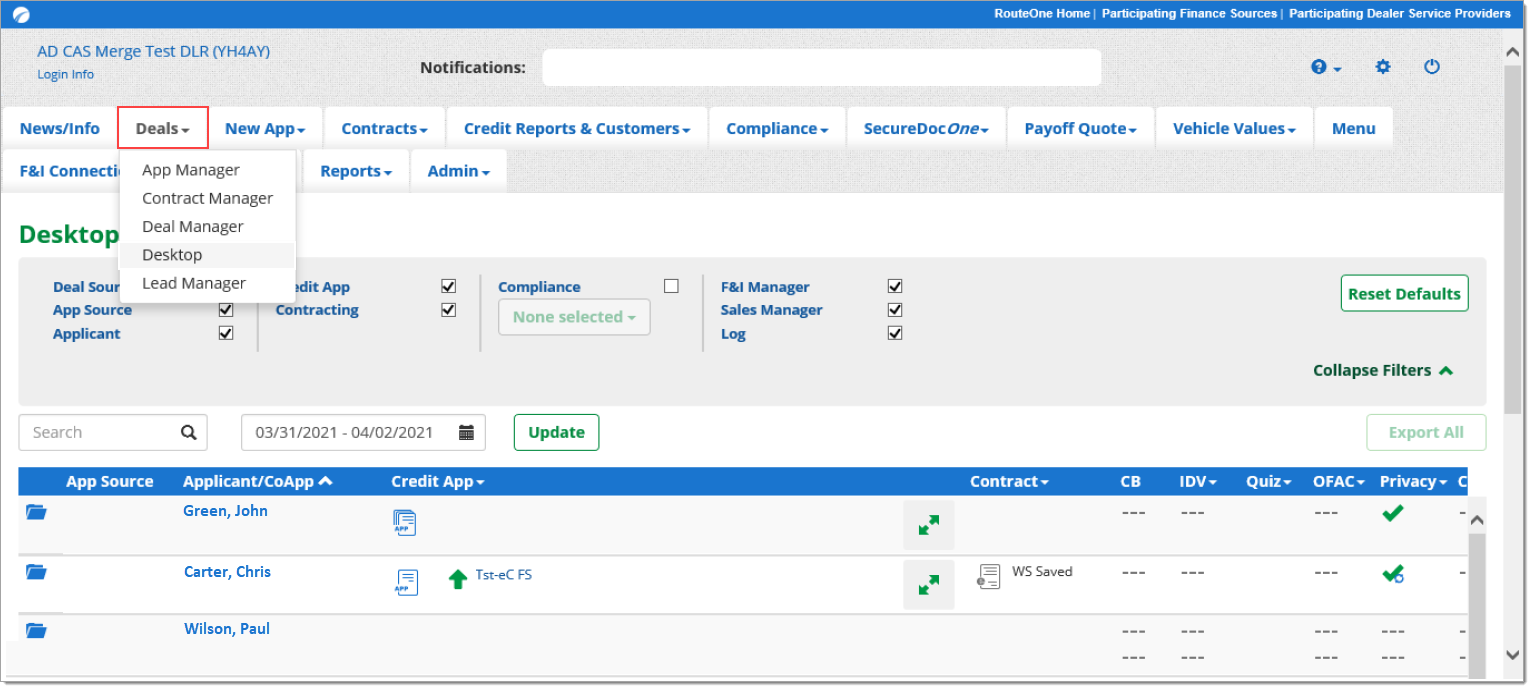Open the None selected dropdown
The height and width of the screenshot is (689, 1531).
coord(574,317)
